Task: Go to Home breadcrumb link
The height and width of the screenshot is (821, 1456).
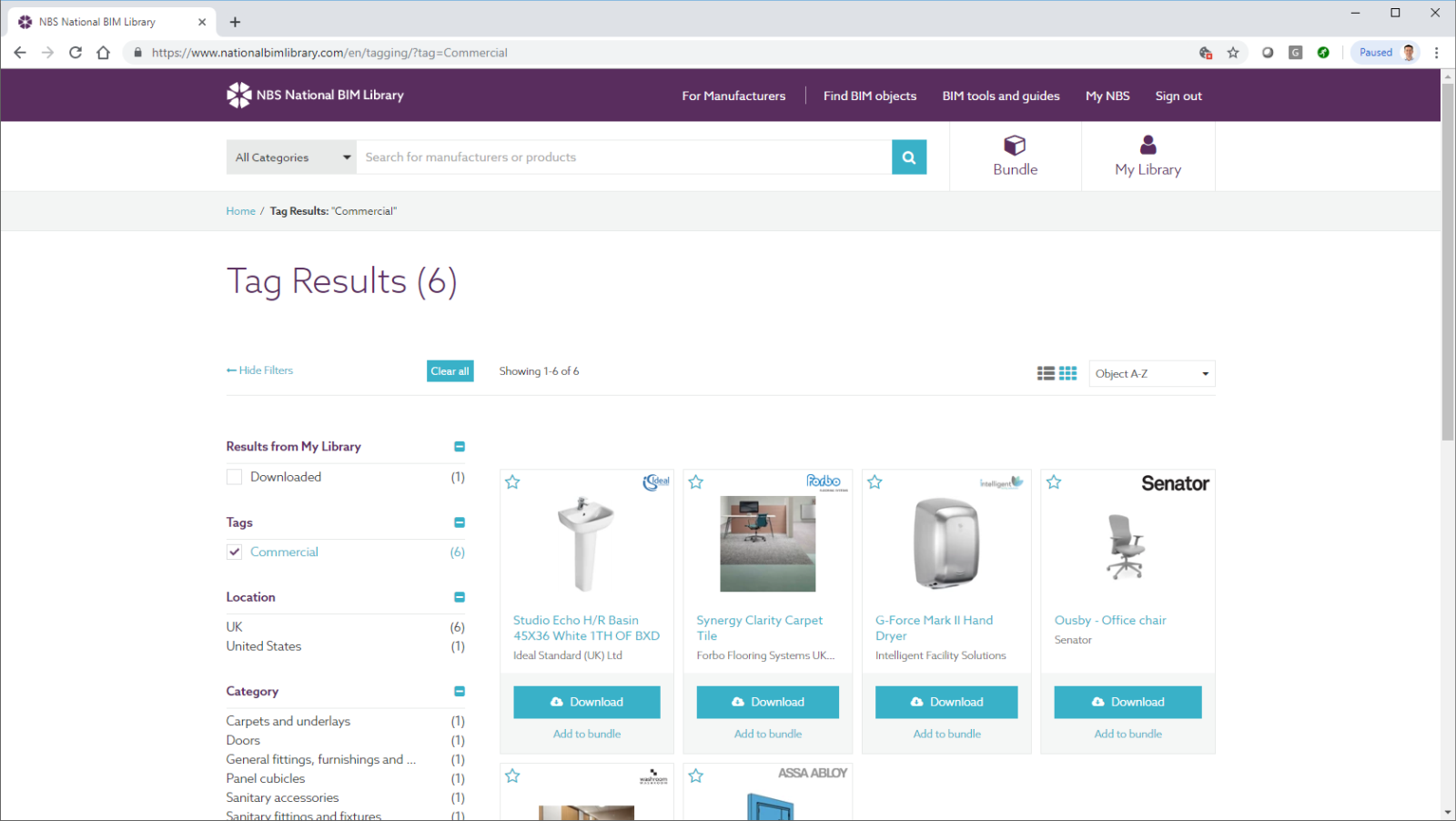Action: pyautogui.click(x=241, y=211)
